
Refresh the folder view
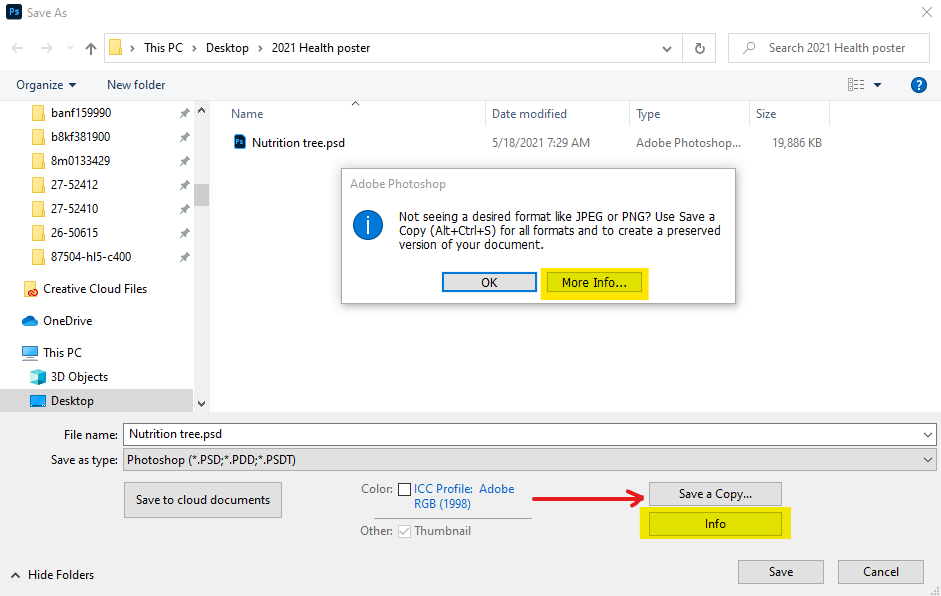pyautogui.click(x=700, y=48)
